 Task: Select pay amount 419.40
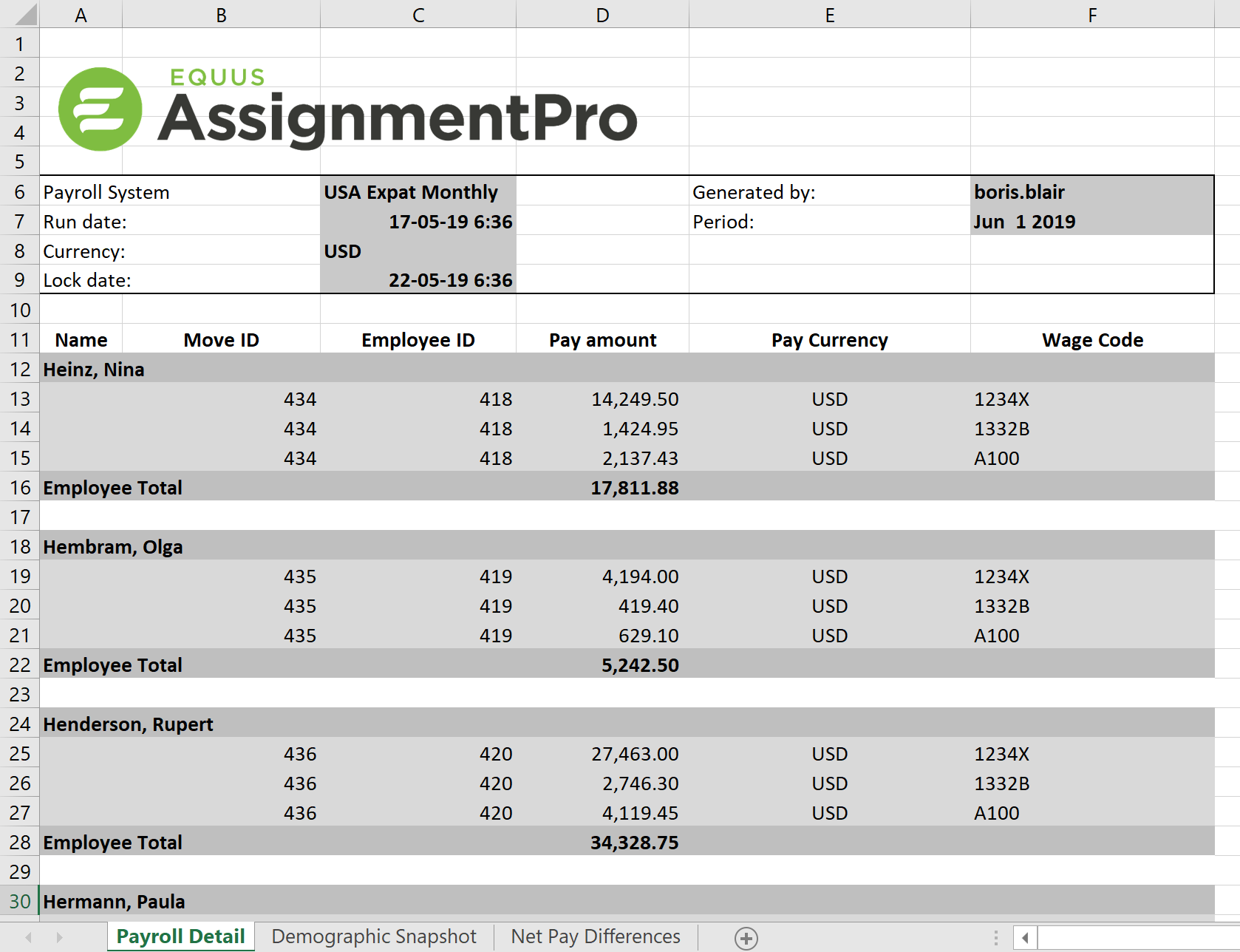point(602,605)
